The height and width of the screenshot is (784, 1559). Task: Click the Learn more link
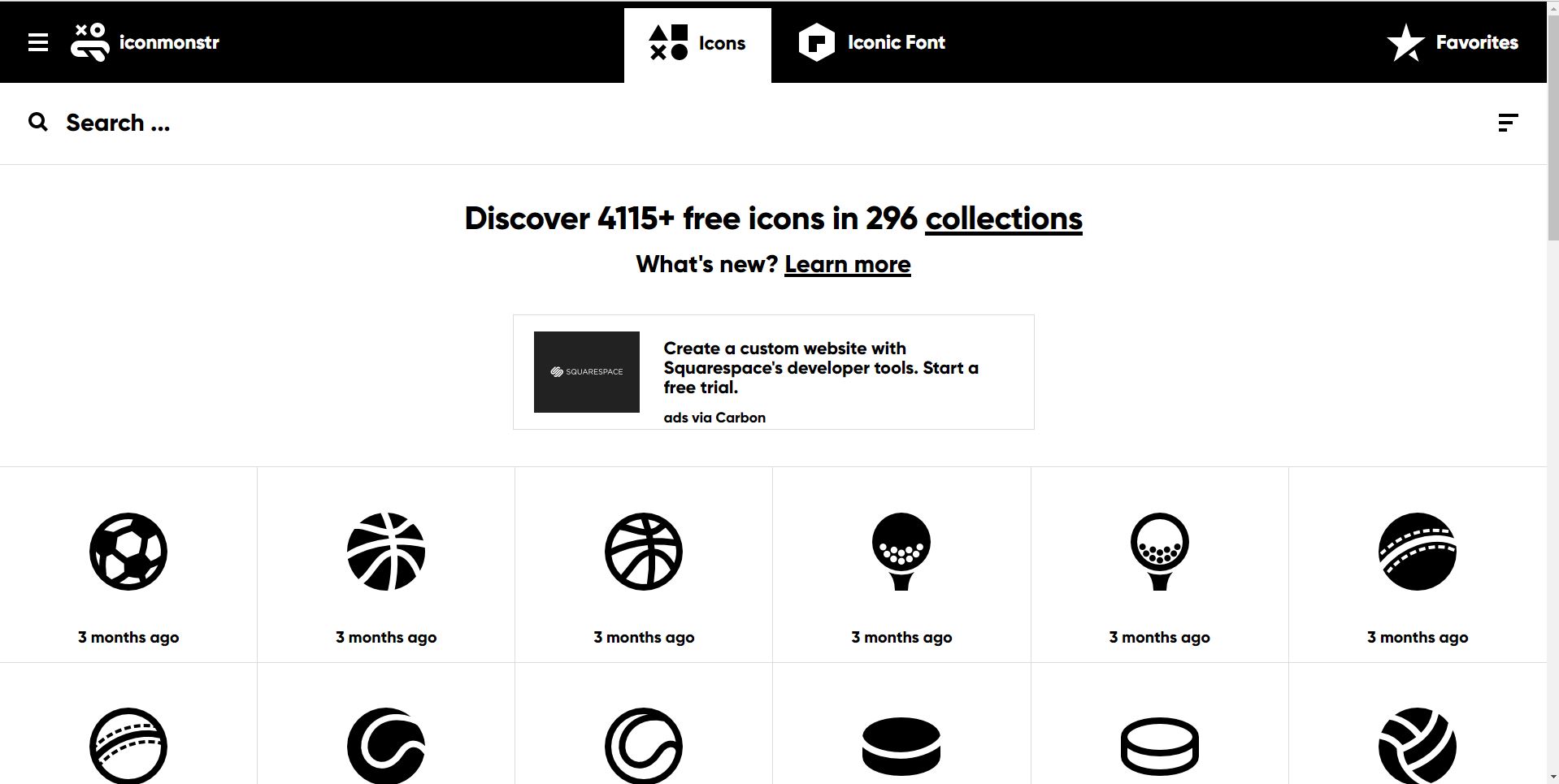(x=847, y=264)
